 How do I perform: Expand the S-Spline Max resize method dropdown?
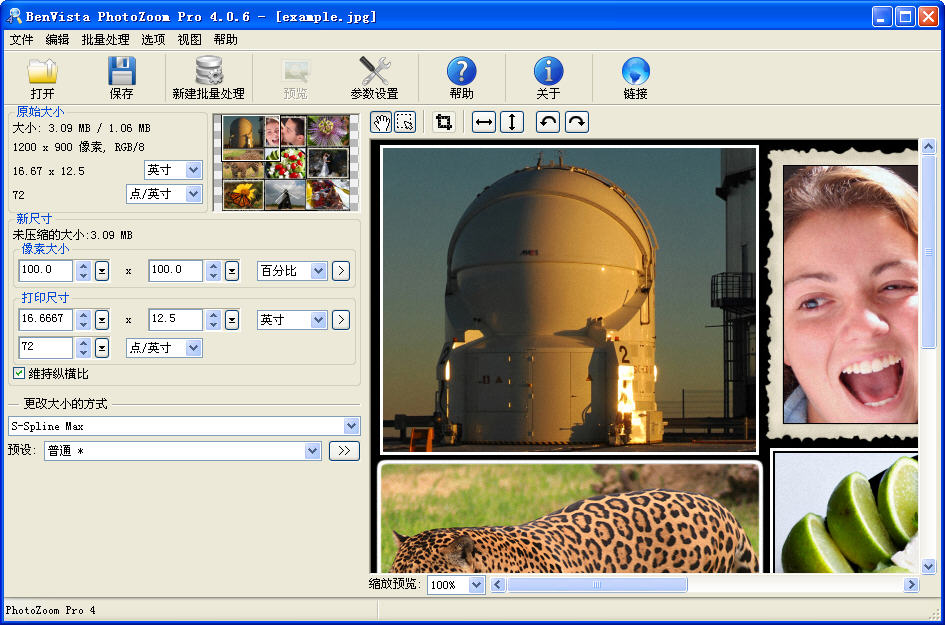click(x=351, y=426)
